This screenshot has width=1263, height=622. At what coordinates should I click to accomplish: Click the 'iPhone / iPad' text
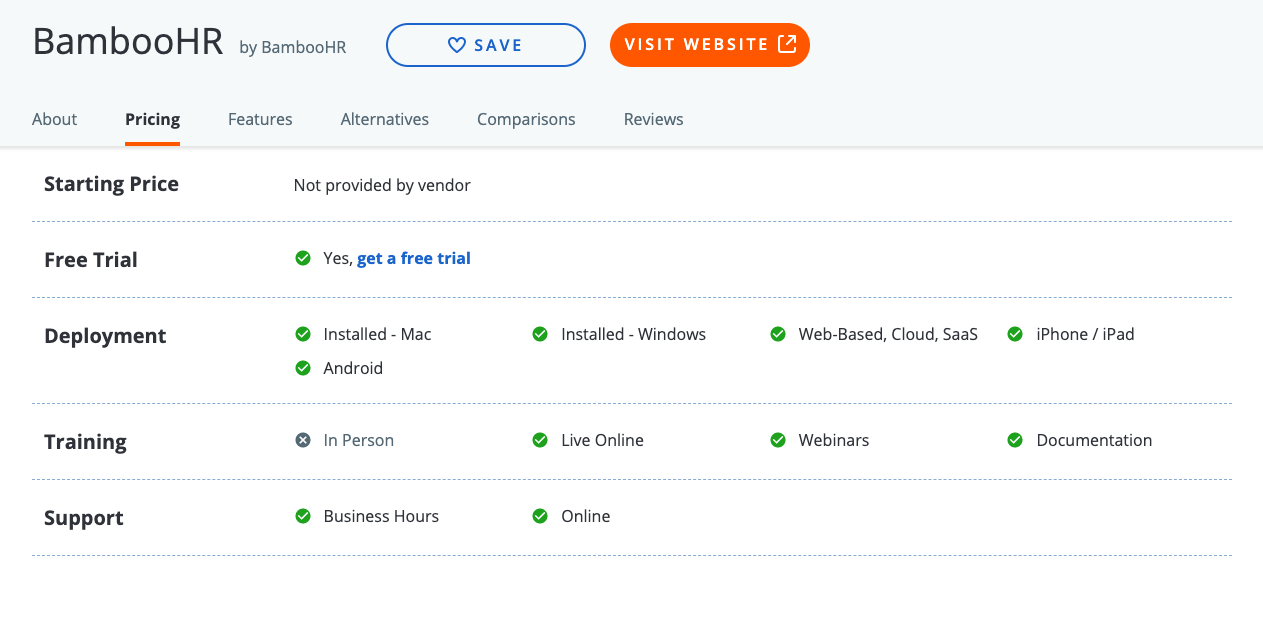pyautogui.click(x=1086, y=334)
